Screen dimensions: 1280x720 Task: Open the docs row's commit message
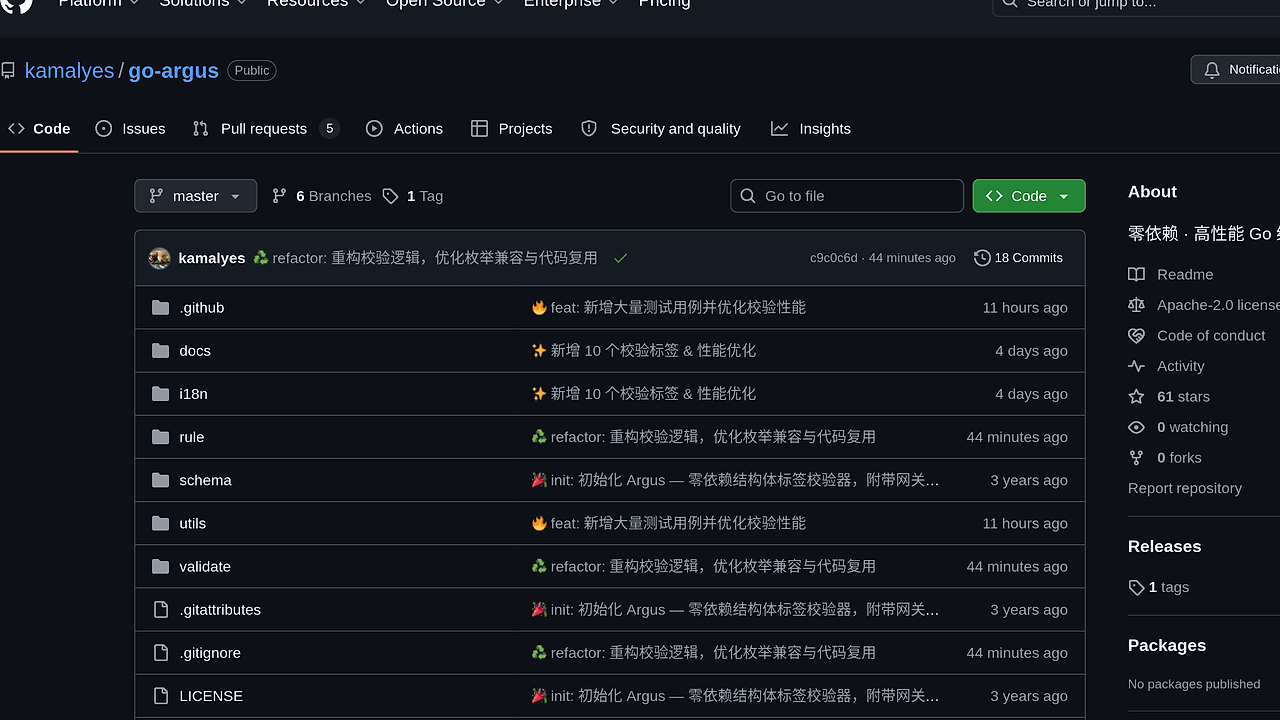(644, 351)
